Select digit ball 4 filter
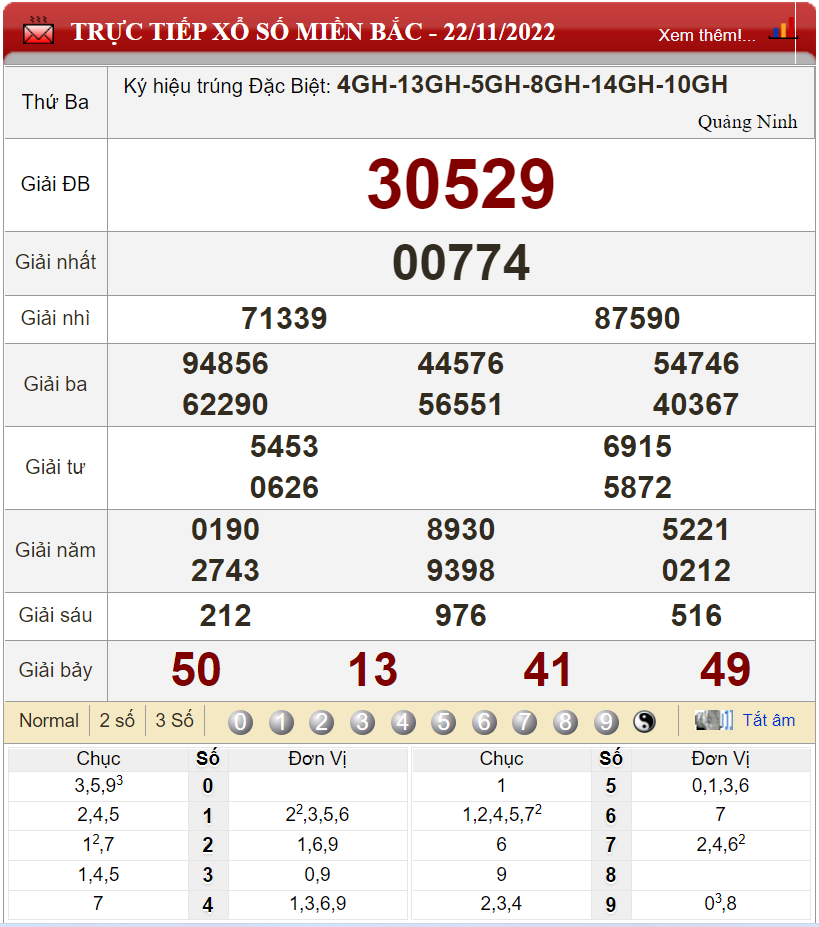This screenshot has height=927, width=819. tap(403, 722)
